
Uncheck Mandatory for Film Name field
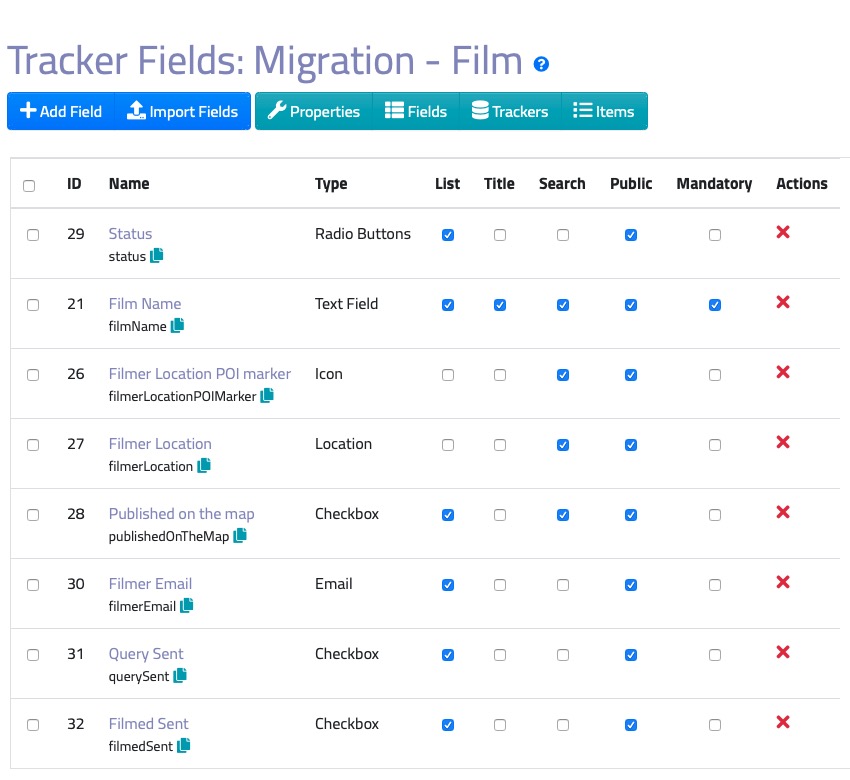(714, 305)
